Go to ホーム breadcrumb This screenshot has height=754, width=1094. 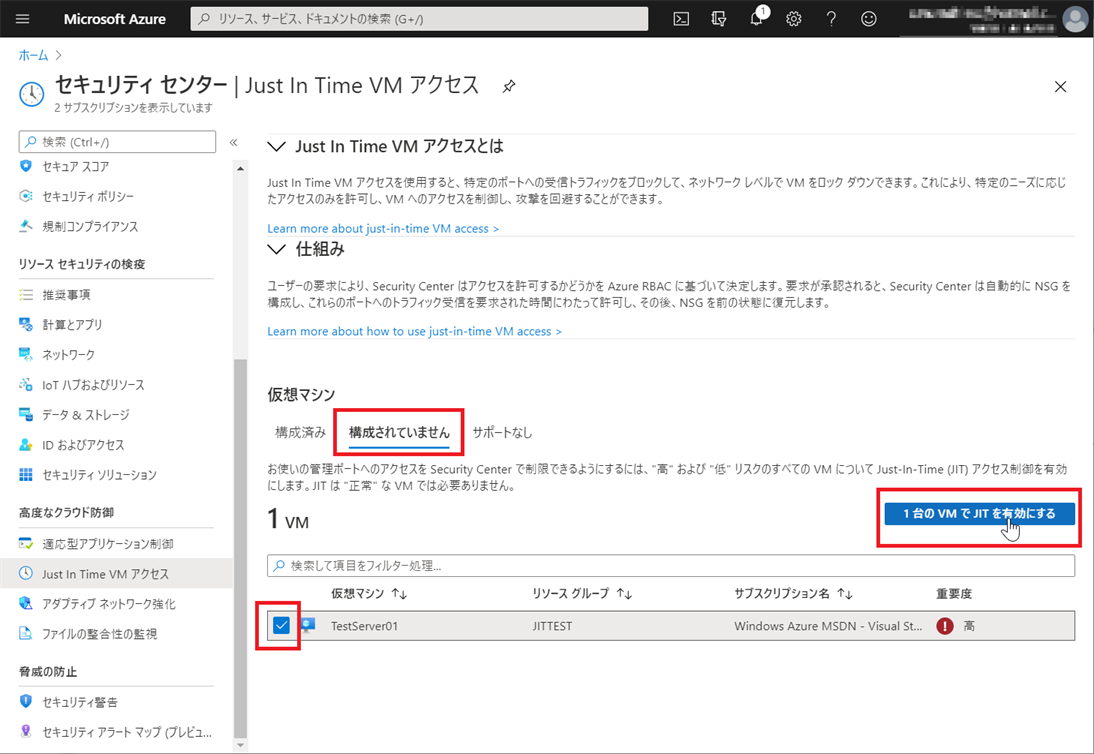(33, 55)
